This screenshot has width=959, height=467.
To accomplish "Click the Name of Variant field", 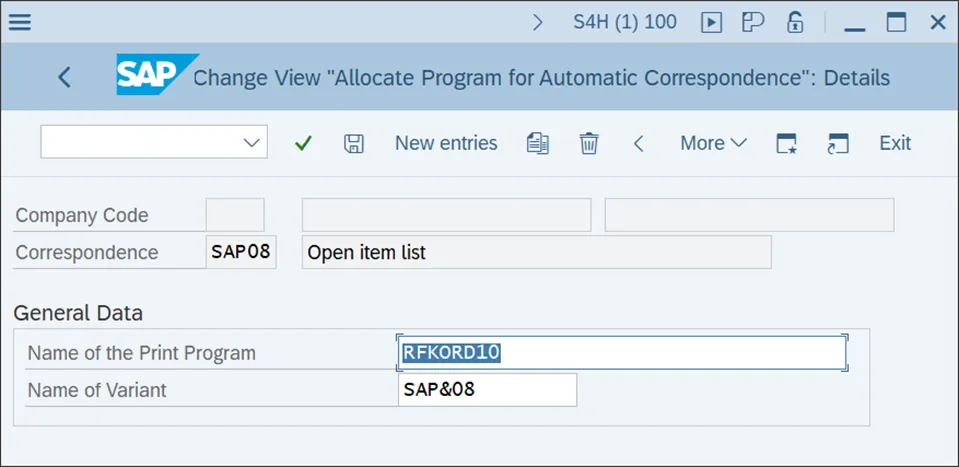I will [x=487, y=390].
